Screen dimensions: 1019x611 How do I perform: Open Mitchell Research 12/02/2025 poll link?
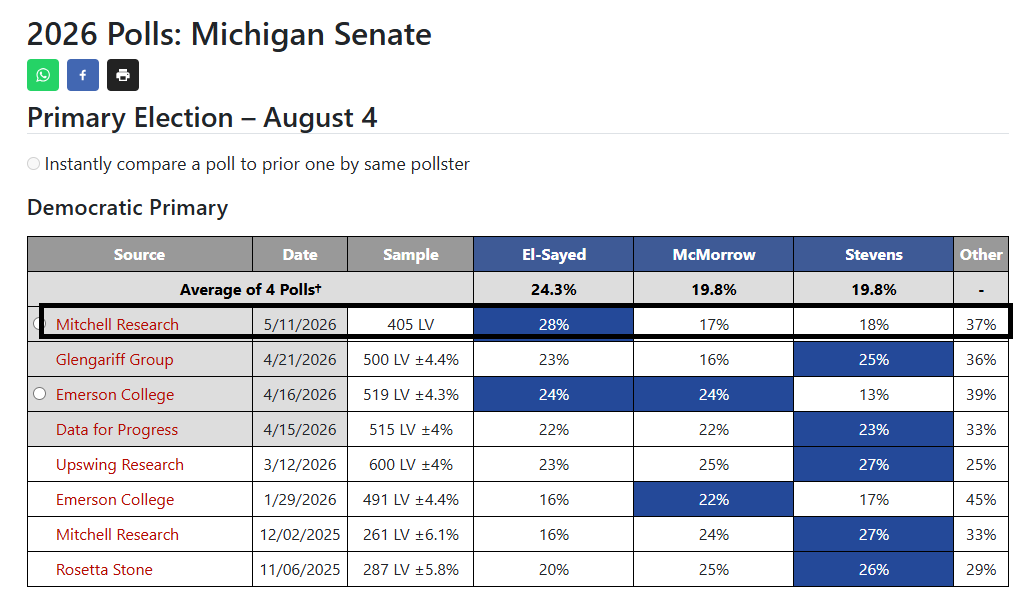pos(117,534)
